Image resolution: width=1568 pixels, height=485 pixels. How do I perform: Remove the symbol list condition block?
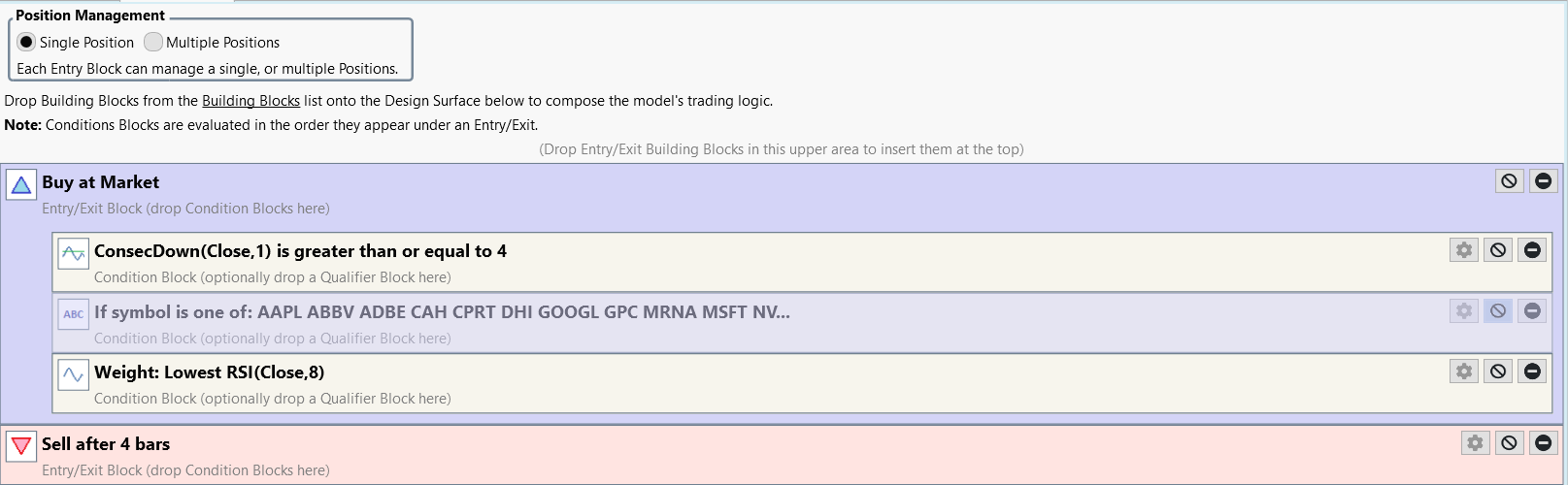[x=1532, y=310]
